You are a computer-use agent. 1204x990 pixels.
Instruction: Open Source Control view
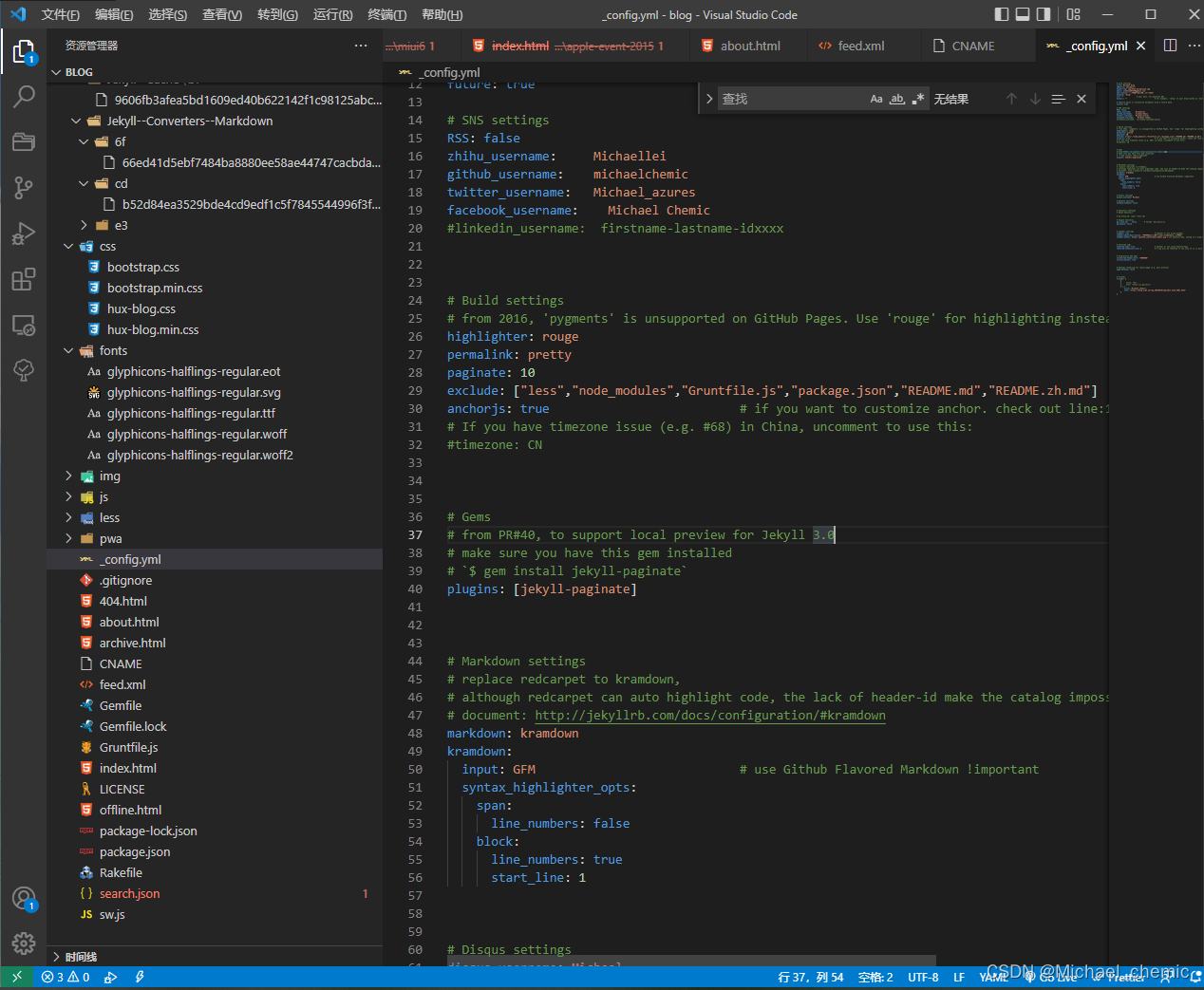coord(24,188)
